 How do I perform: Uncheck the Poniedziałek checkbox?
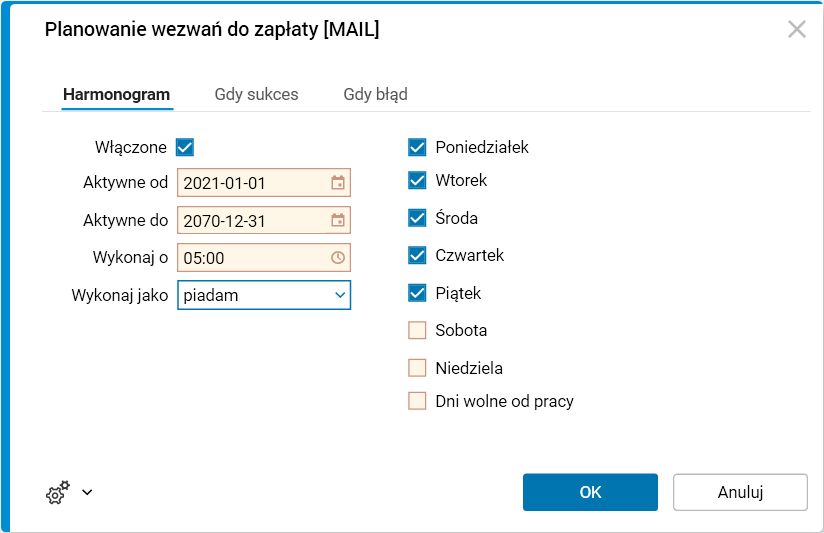pyautogui.click(x=417, y=147)
